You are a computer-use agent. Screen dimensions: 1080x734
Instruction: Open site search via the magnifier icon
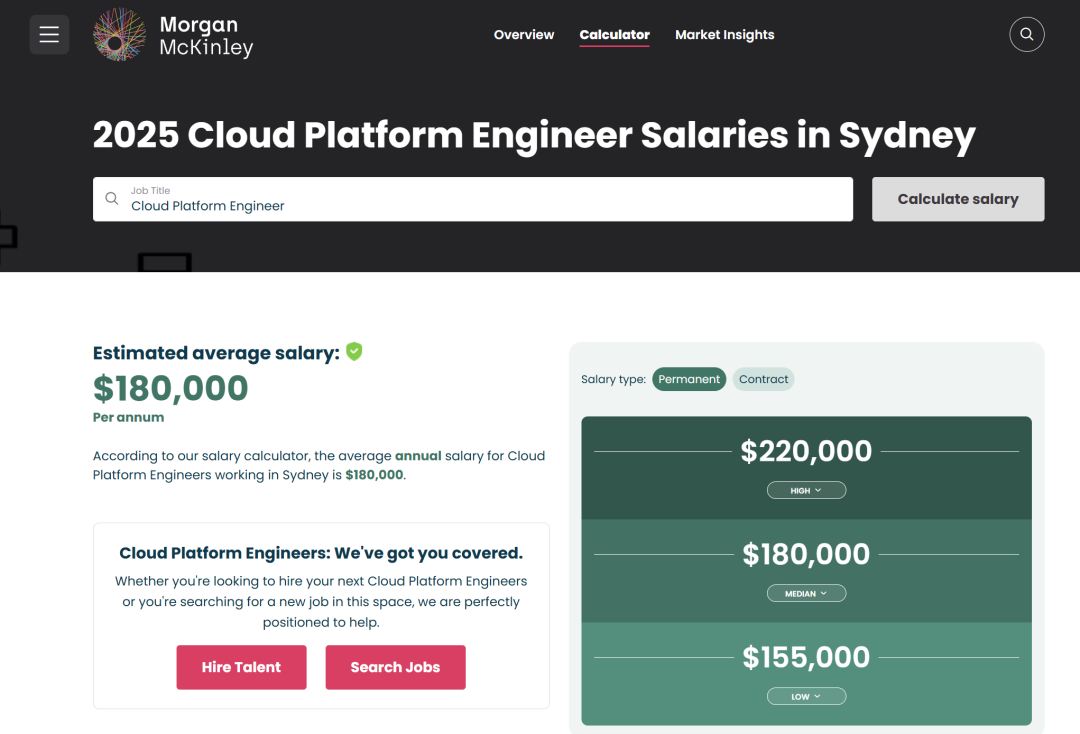coord(1027,35)
